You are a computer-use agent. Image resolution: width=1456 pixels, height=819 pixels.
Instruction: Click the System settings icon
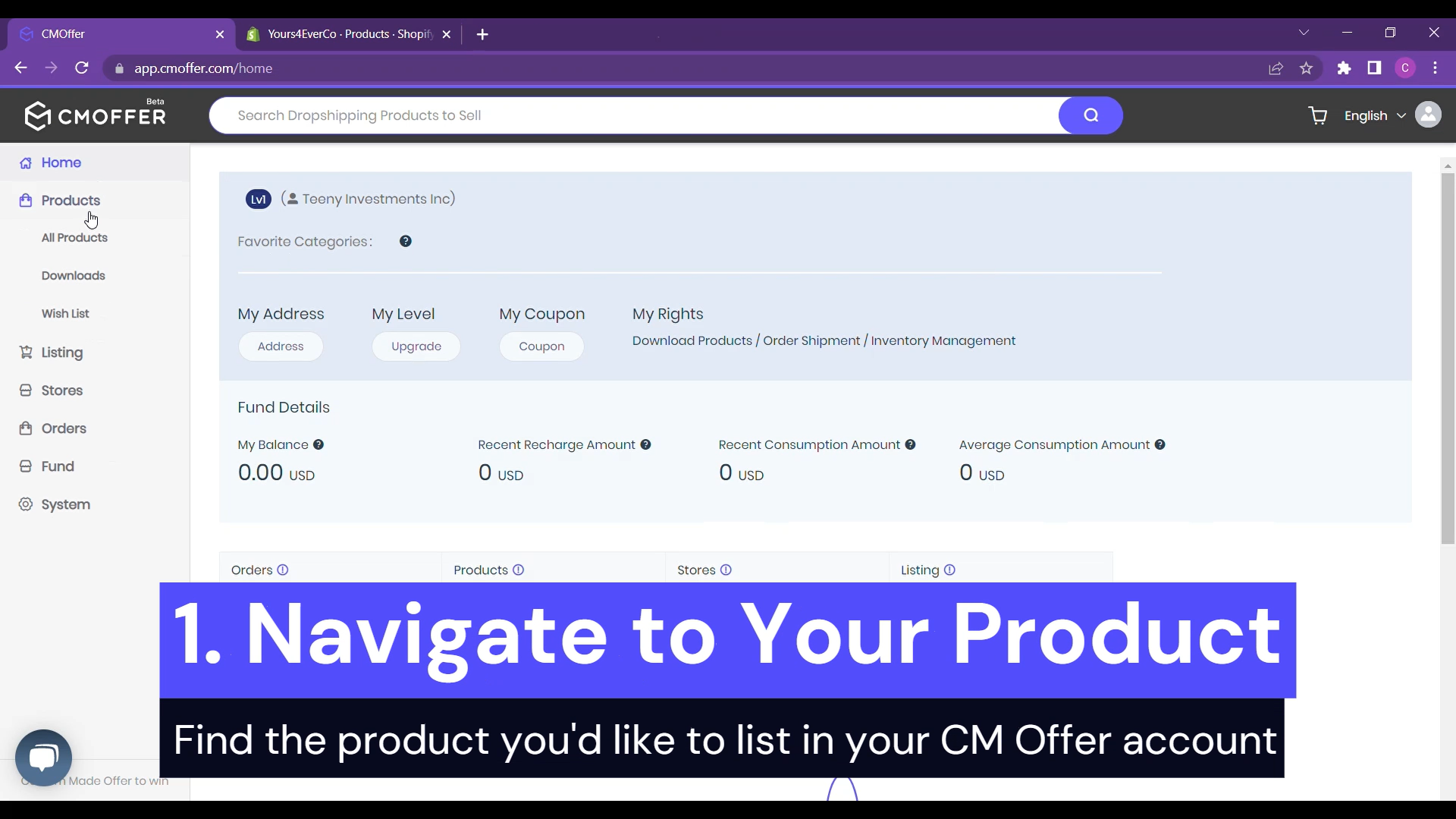26,504
